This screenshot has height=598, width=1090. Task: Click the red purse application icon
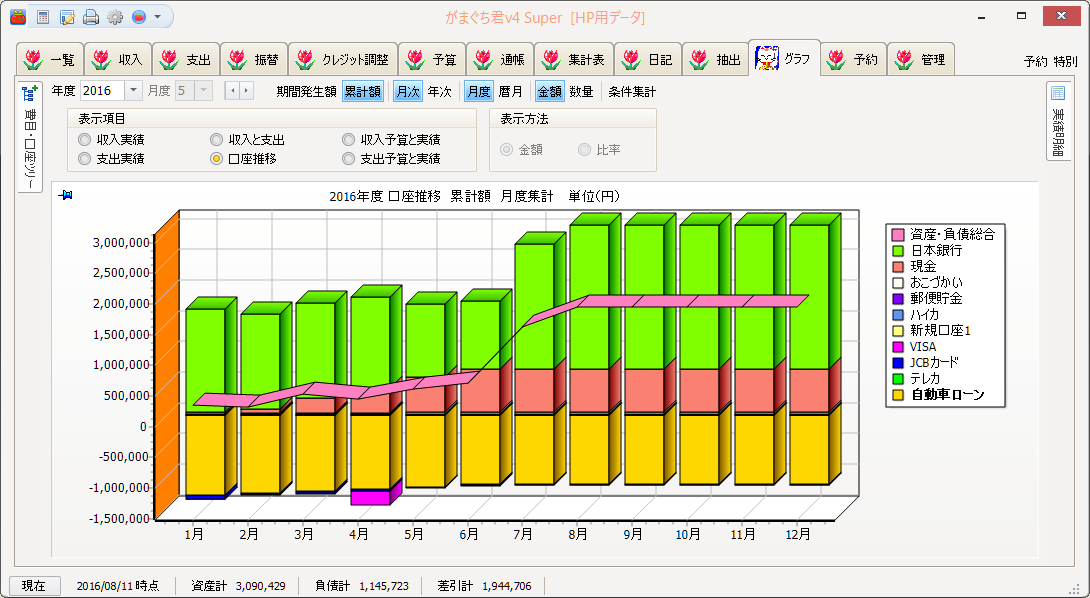(x=18, y=17)
